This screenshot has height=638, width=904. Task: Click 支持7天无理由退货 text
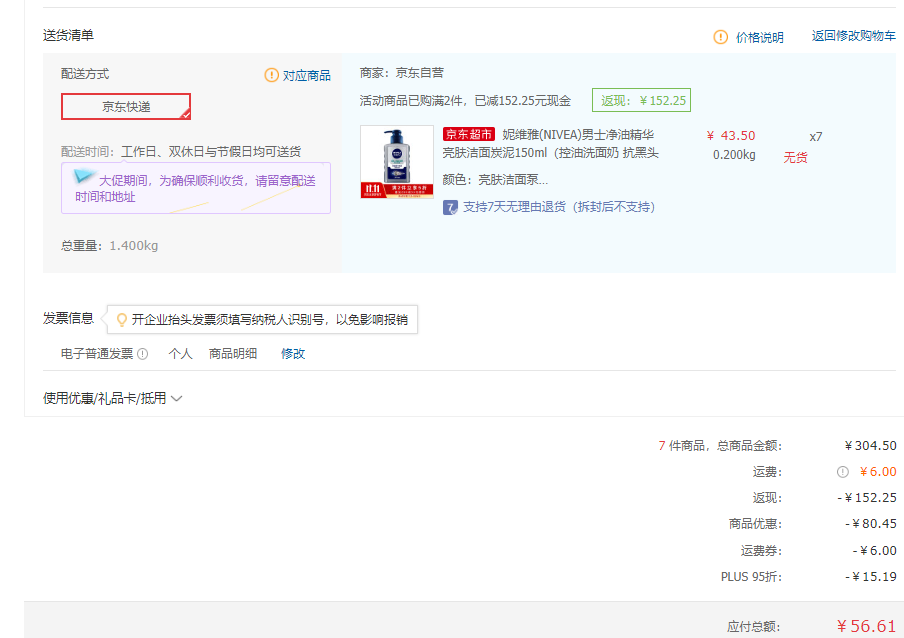pyautogui.click(x=559, y=207)
